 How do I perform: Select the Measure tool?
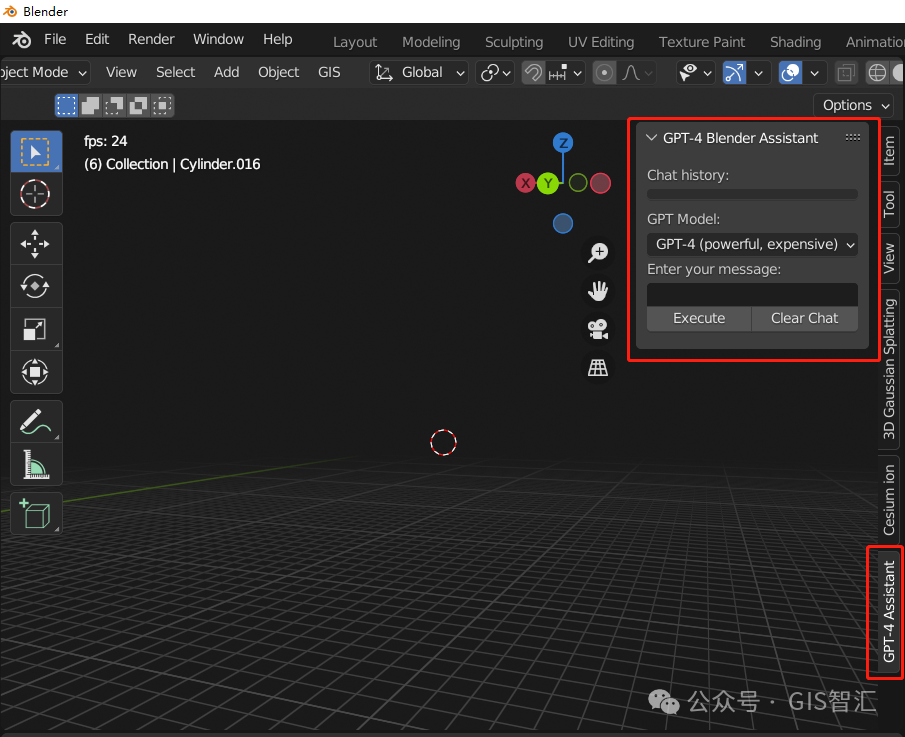(x=36, y=464)
